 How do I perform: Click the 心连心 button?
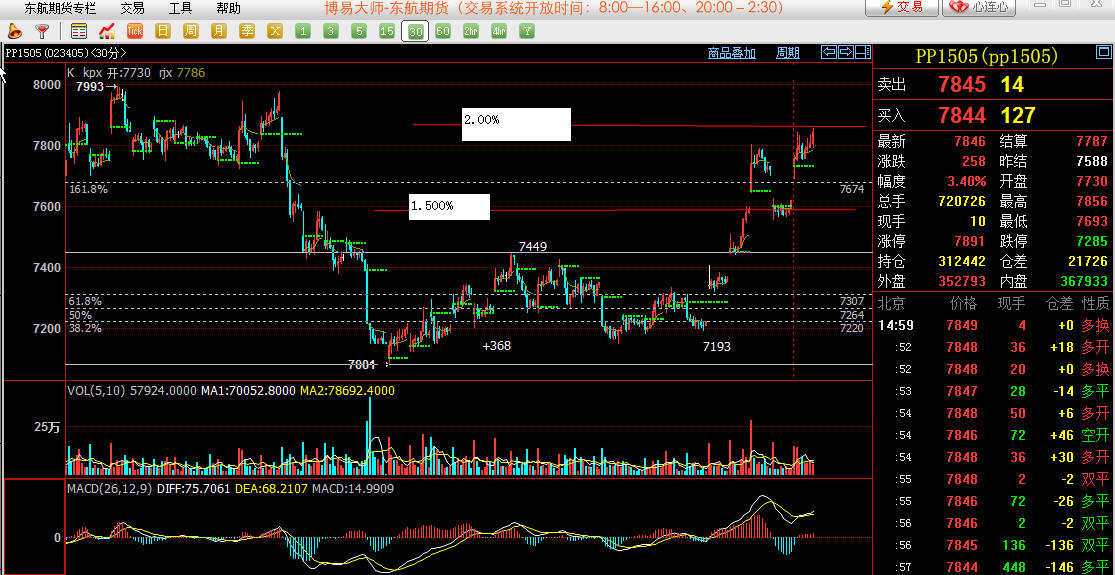982,7
